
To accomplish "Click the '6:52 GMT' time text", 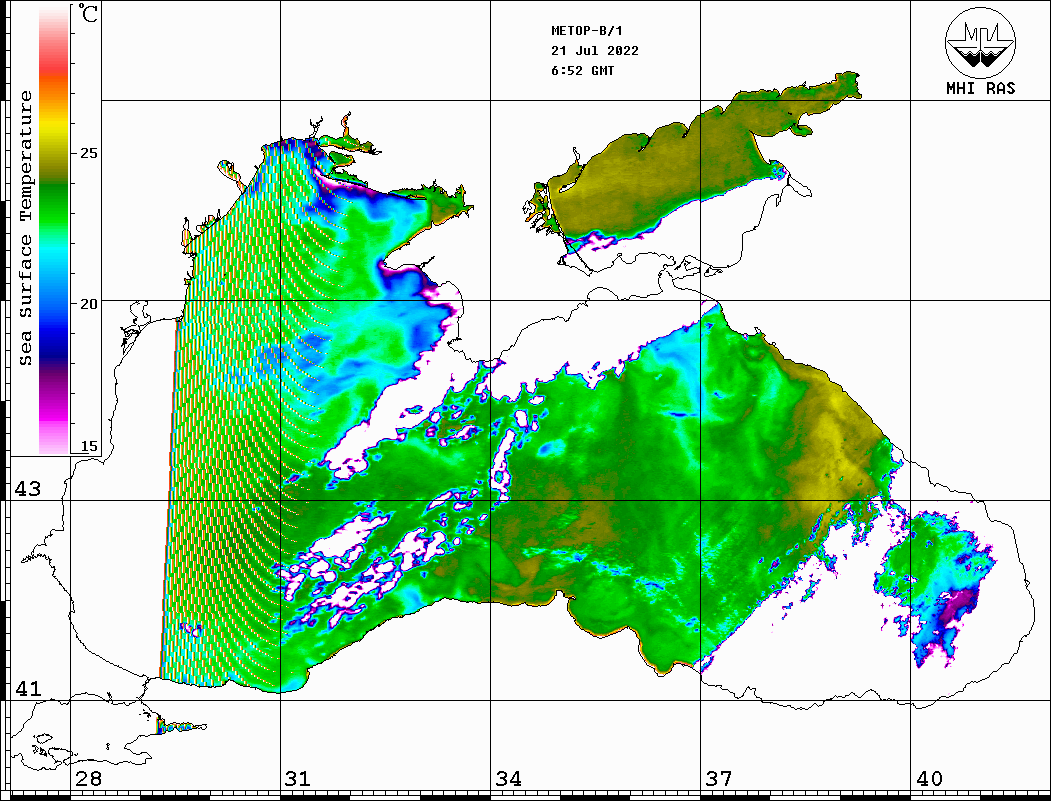I will [582, 70].
